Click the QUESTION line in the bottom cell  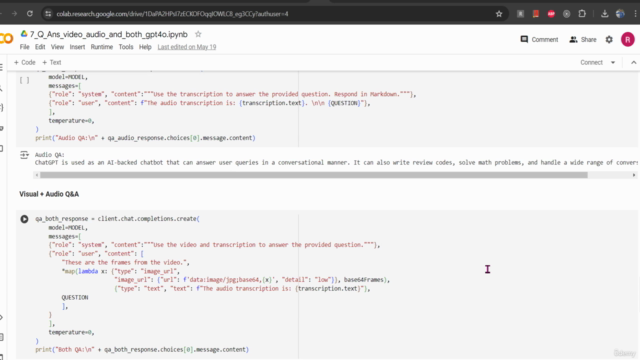75,297
